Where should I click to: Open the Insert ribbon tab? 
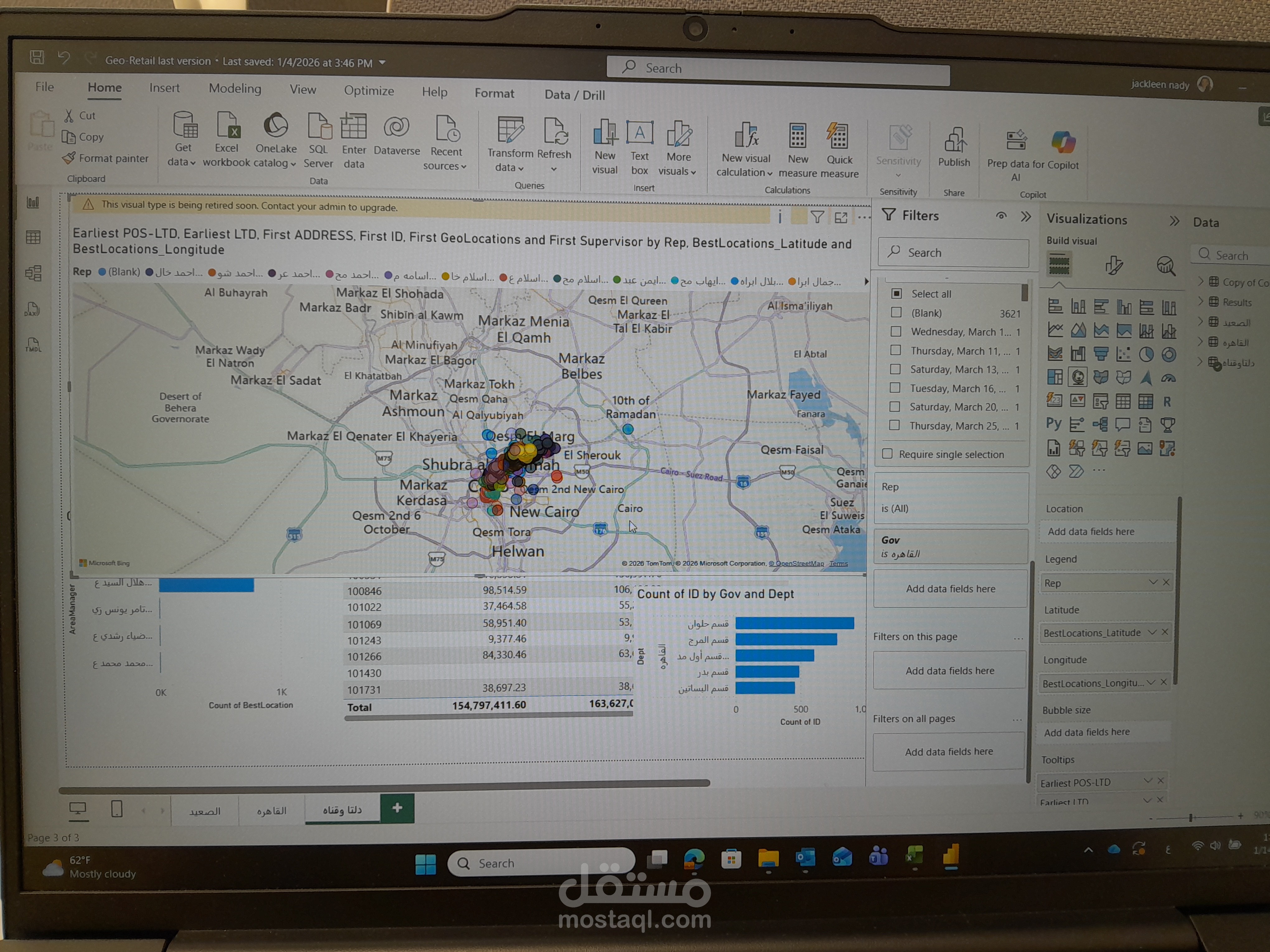click(x=164, y=88)
